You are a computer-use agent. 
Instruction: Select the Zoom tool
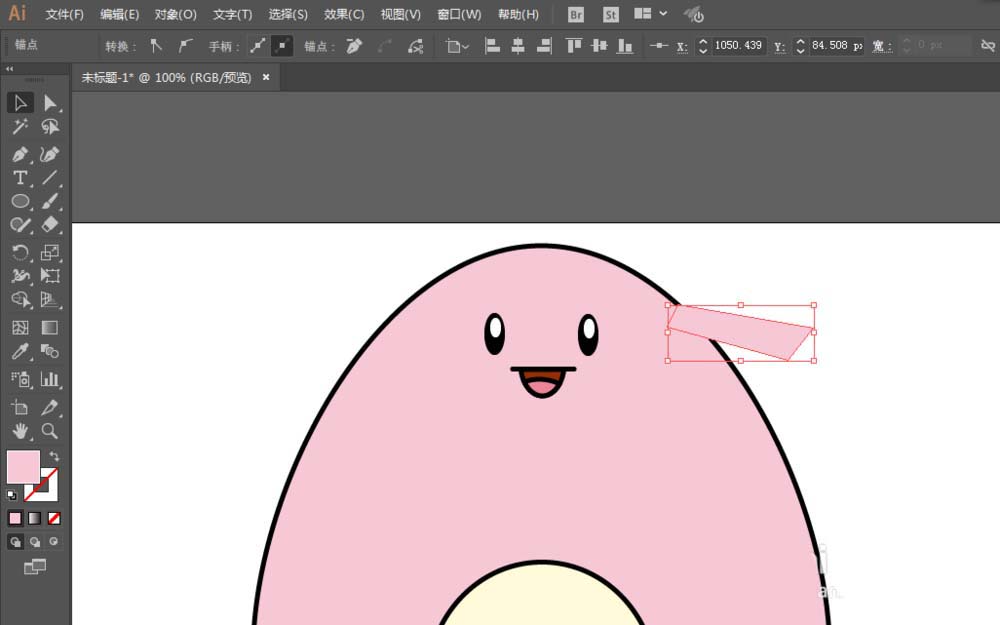tap(50, 431)
